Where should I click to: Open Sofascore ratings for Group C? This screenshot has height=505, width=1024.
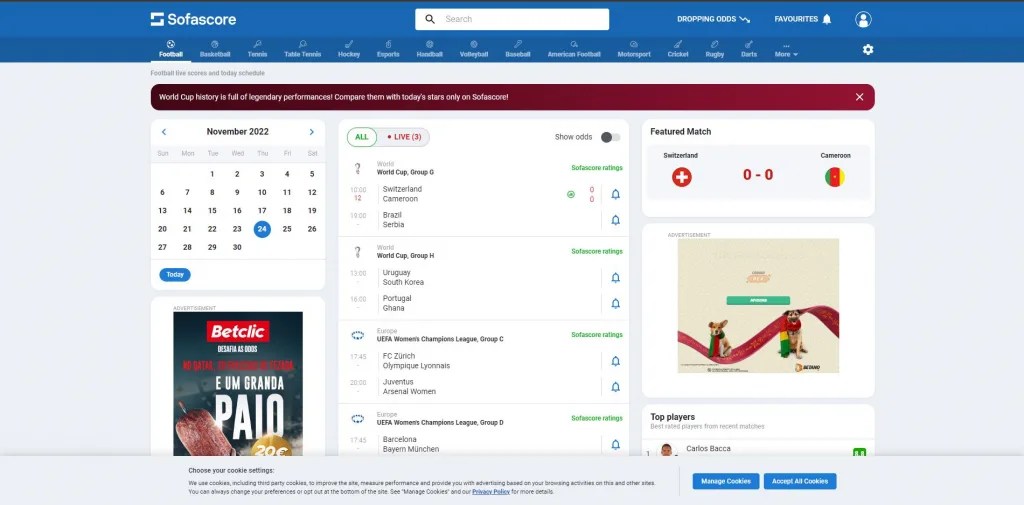click(x=597, y=335)
